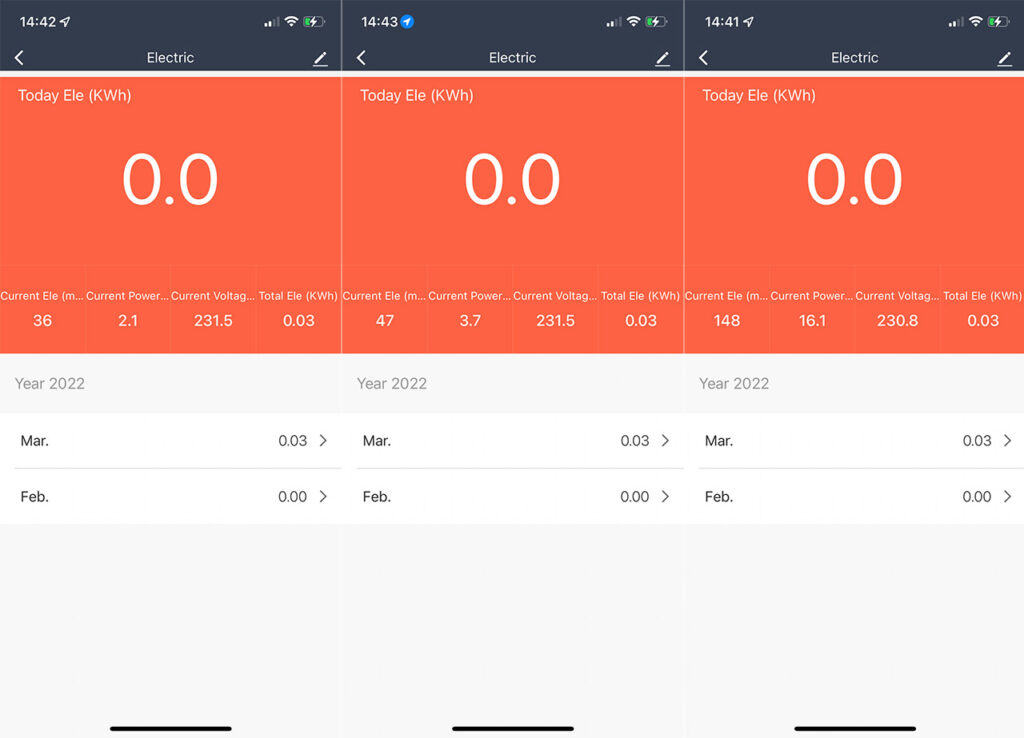Tap back arrow in the 14:41 screen
1024x738 pixels.
(703, 58)
